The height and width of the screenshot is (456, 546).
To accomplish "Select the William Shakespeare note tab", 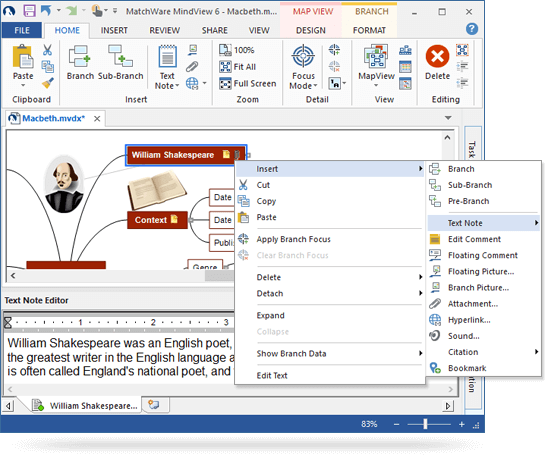I will pyautogui.click(x=86, y=406).
